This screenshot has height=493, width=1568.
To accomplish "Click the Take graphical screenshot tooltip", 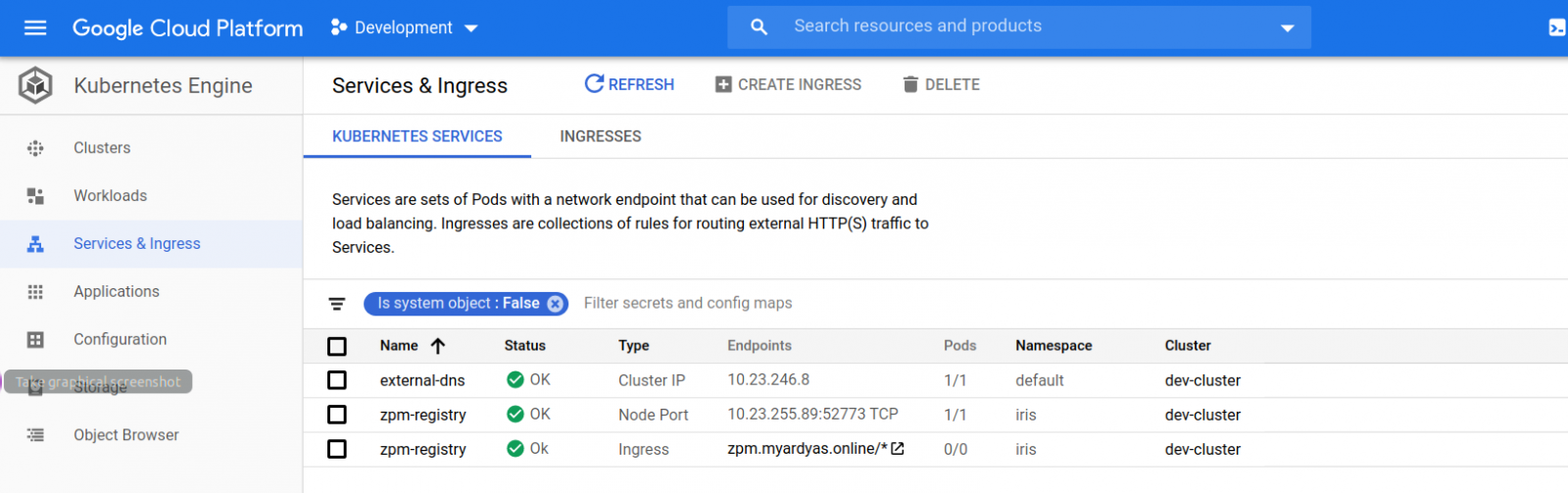I will [98, 382].
